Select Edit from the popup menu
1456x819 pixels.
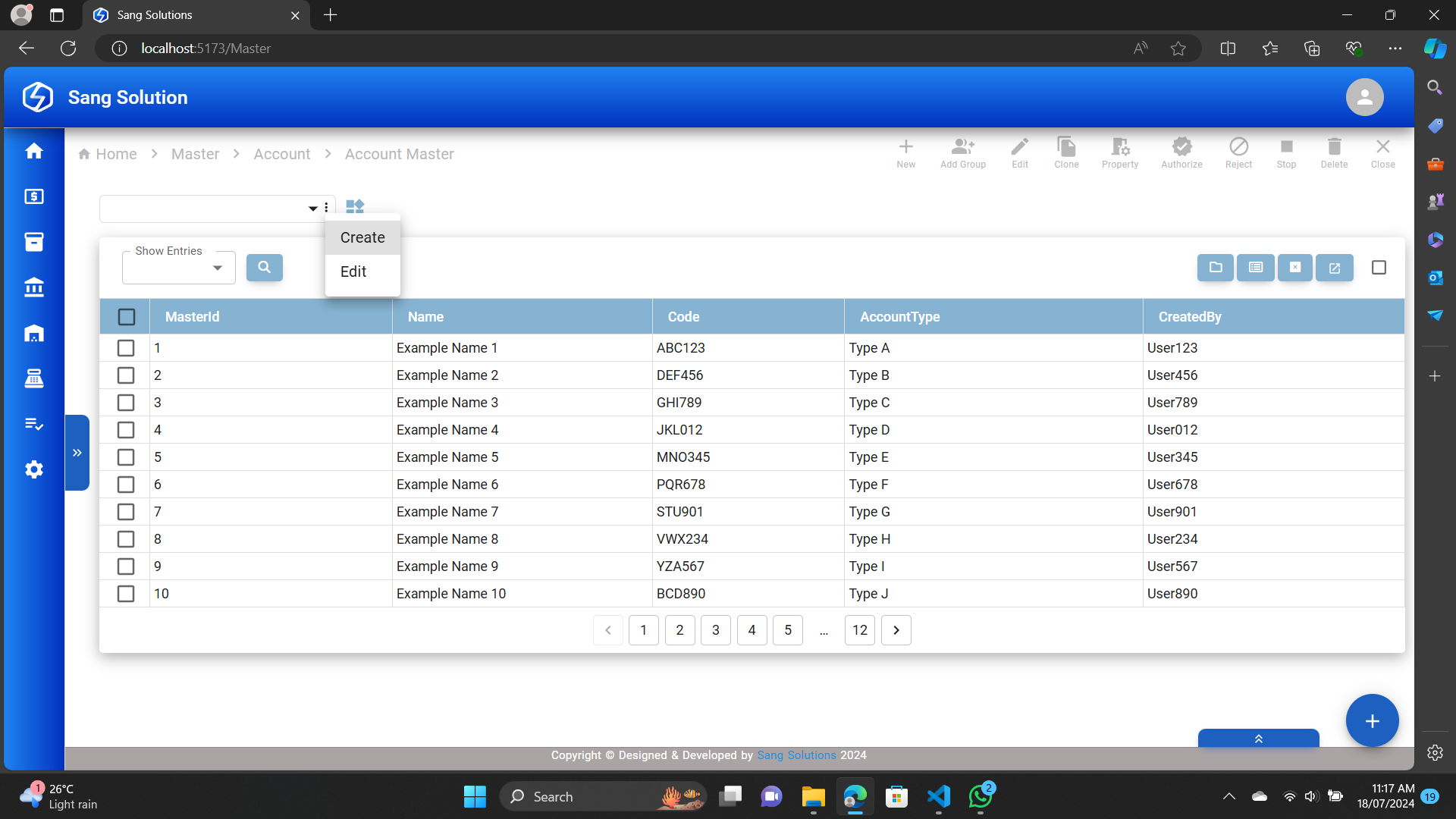[x=353, y=271]
